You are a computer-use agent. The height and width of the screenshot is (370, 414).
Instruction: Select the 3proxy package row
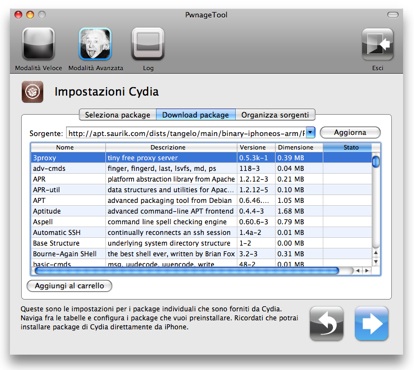(201, 158)
